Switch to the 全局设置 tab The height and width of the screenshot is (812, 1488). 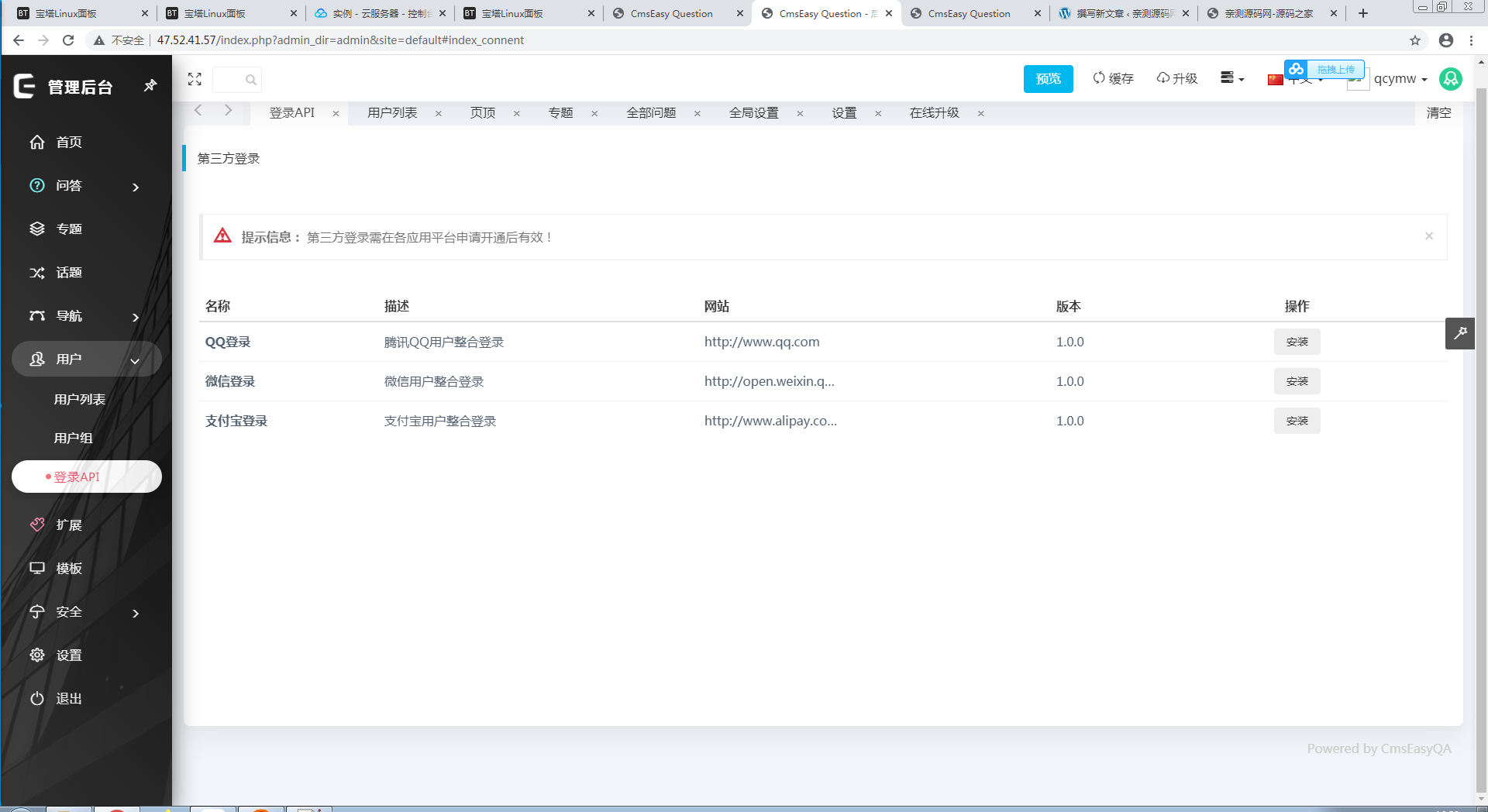pyautogui.click(x=753, y=113)
